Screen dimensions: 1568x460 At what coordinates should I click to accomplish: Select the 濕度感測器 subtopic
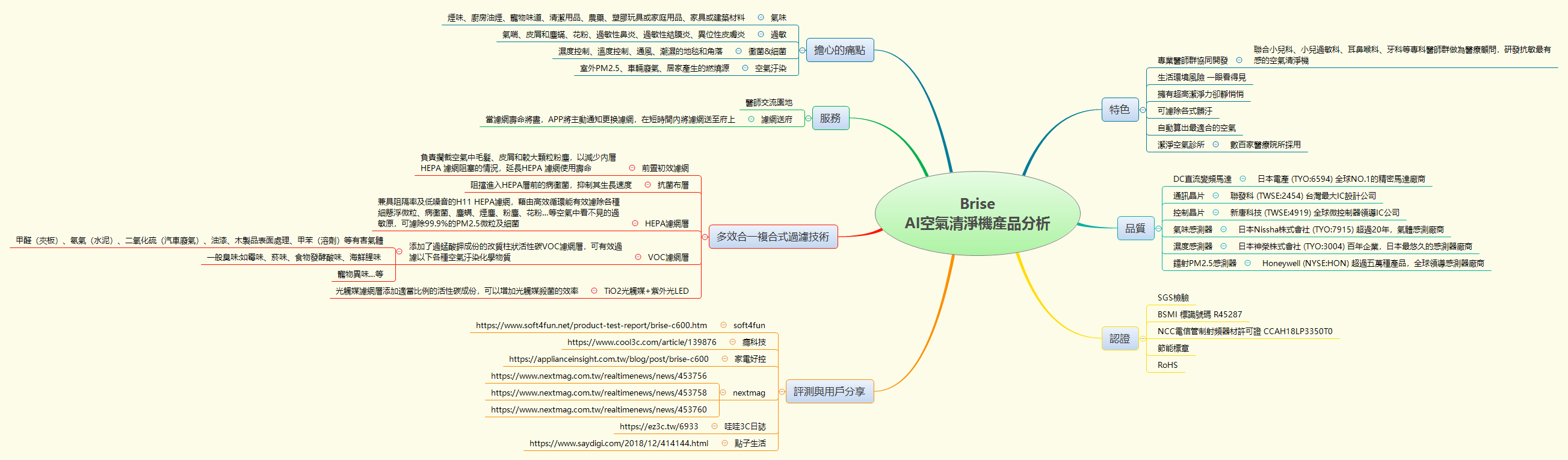pyautogui.click(x=1193, y=246)
